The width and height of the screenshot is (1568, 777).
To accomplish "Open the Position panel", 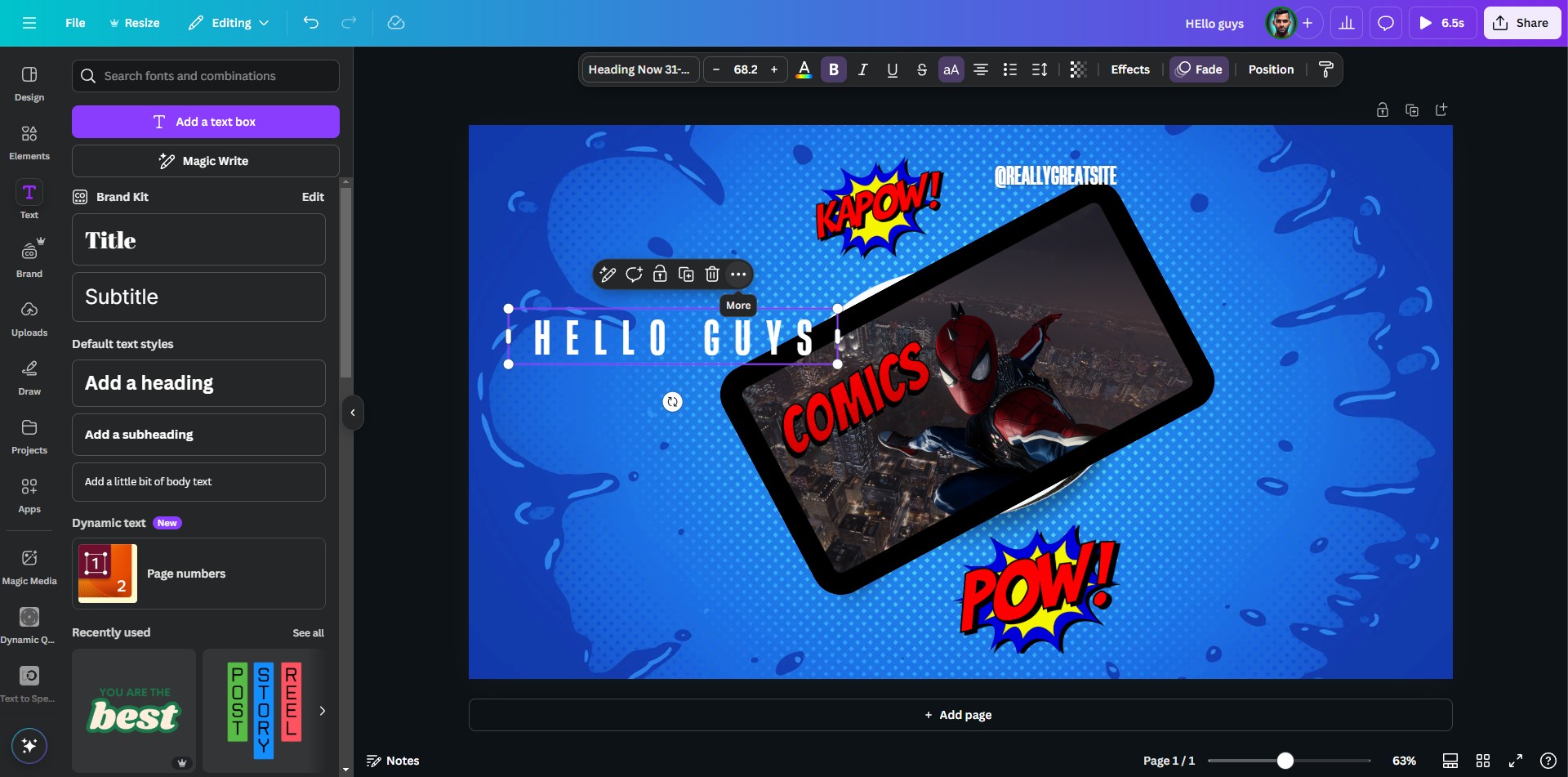I will tap(1271, 69).
